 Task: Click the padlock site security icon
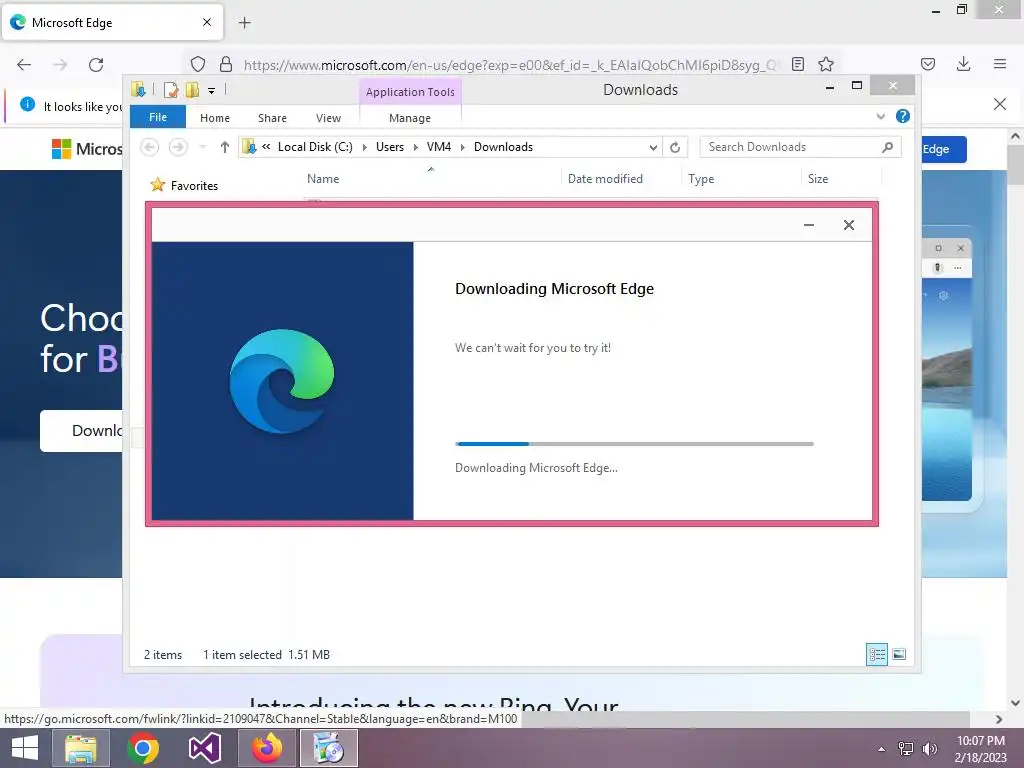coord(226,64)
